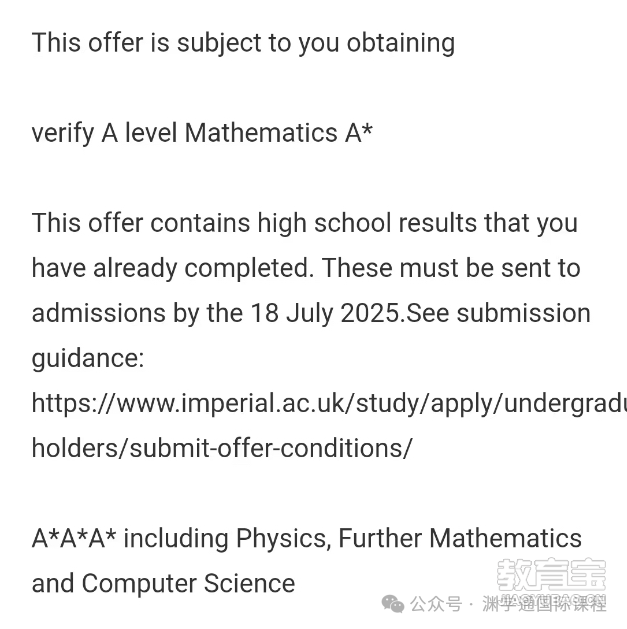Click the words 'See submission'
This screenshot has height=629, width=627.
click(x=499, y=313)
